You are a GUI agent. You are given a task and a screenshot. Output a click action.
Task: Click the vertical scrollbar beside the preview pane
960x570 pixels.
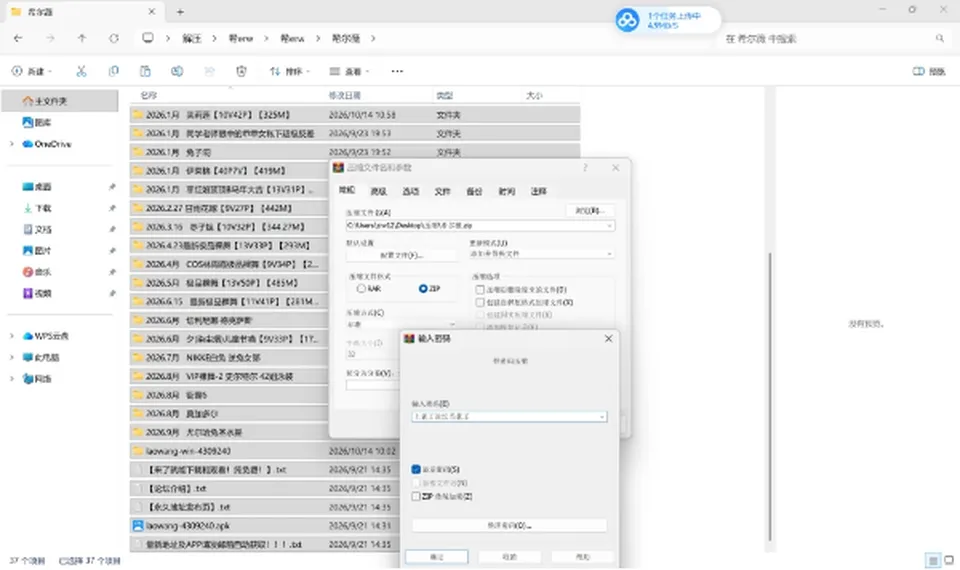tap(770, 397)
